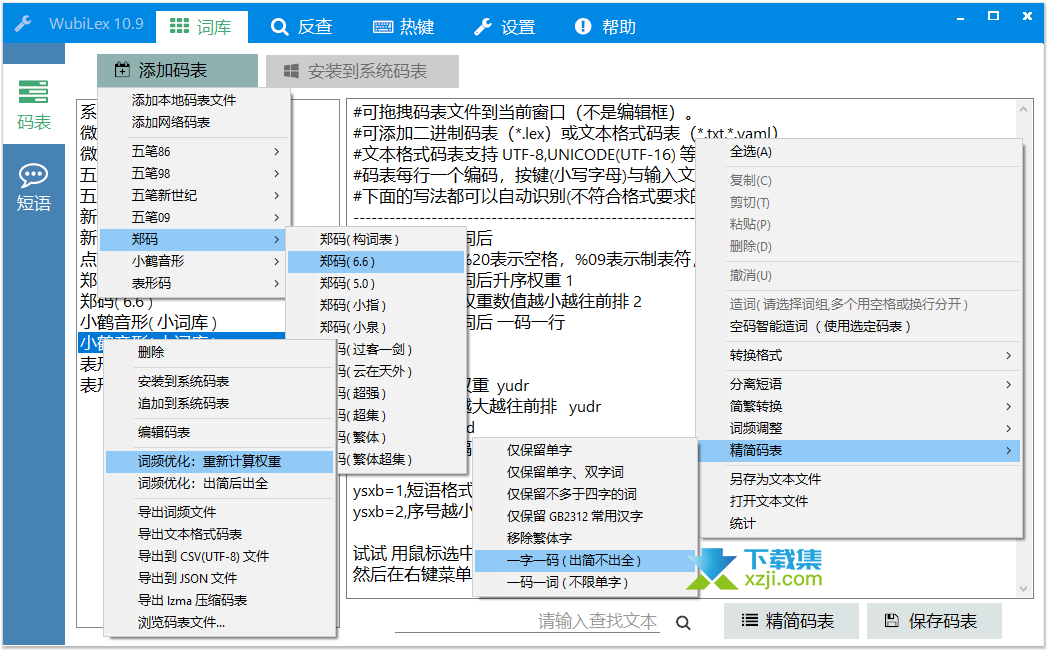Choose 词频优化：出简后出全

point(218,484)
